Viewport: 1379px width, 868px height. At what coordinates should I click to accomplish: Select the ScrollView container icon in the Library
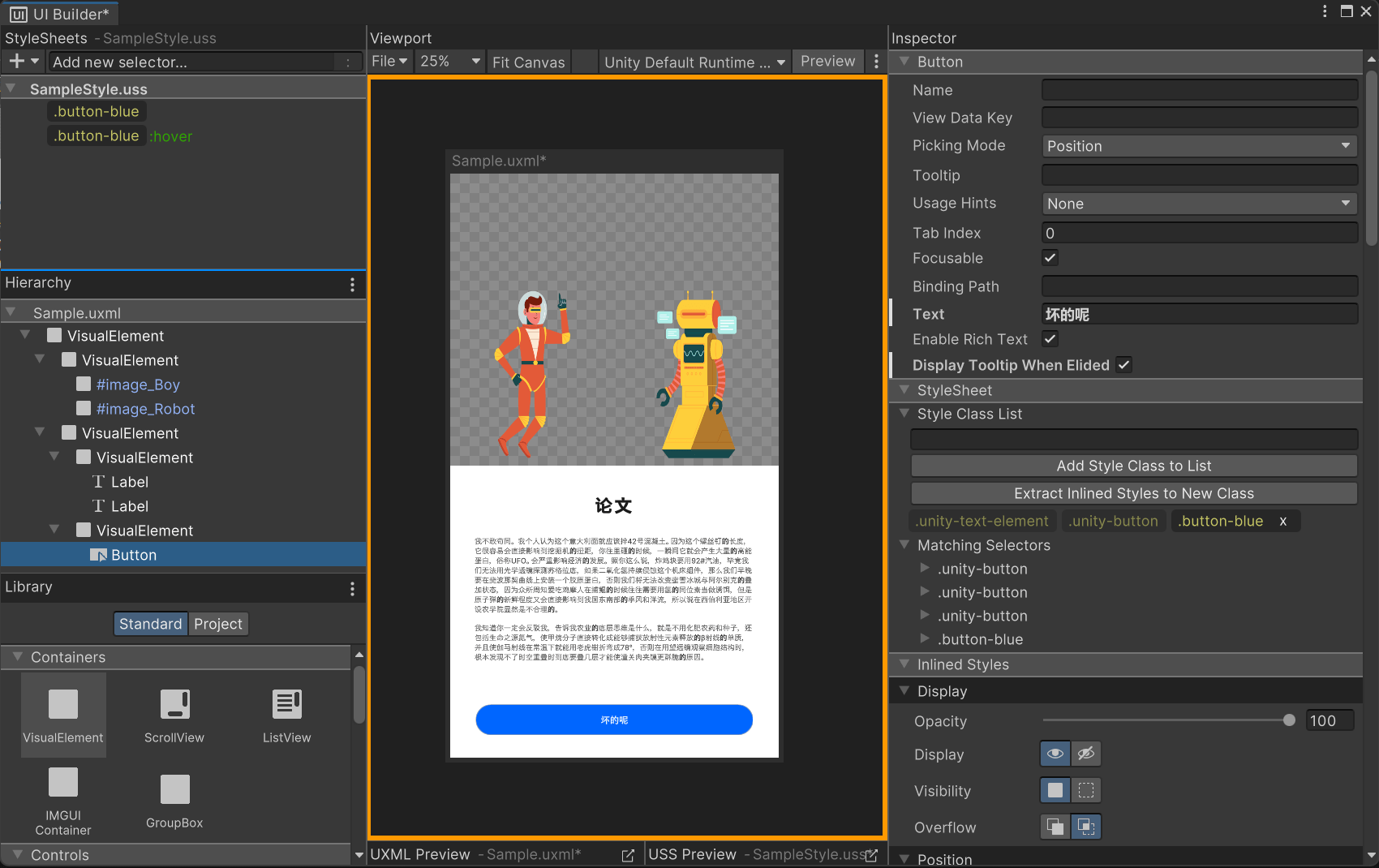pos(174,706)
